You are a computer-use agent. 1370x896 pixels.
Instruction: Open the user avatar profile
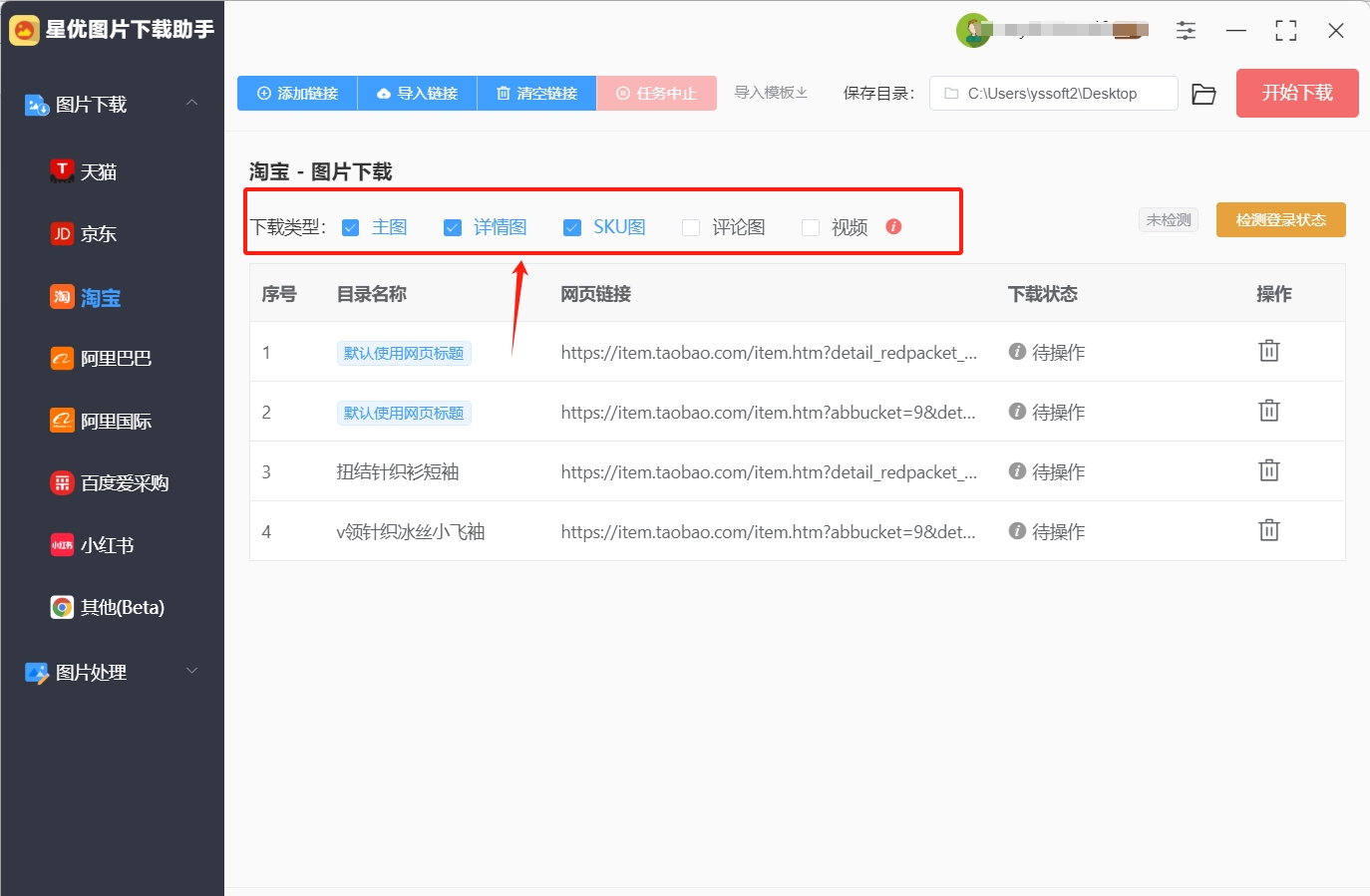click(973, 30)
